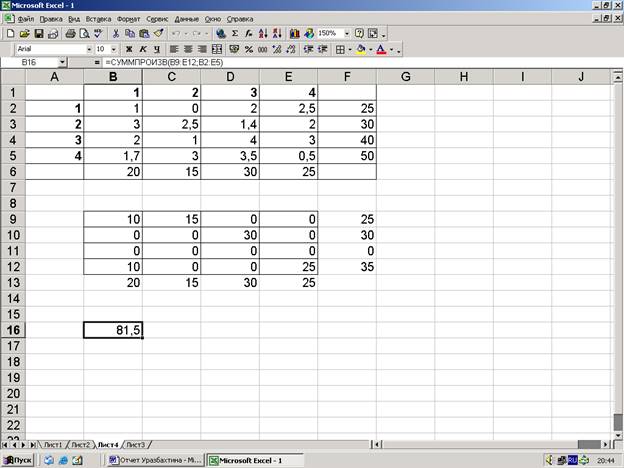Click Increase Decimal icon
The width and height of the screenshot is (624, 468).
pyautogui.click(x=277, y=49)
